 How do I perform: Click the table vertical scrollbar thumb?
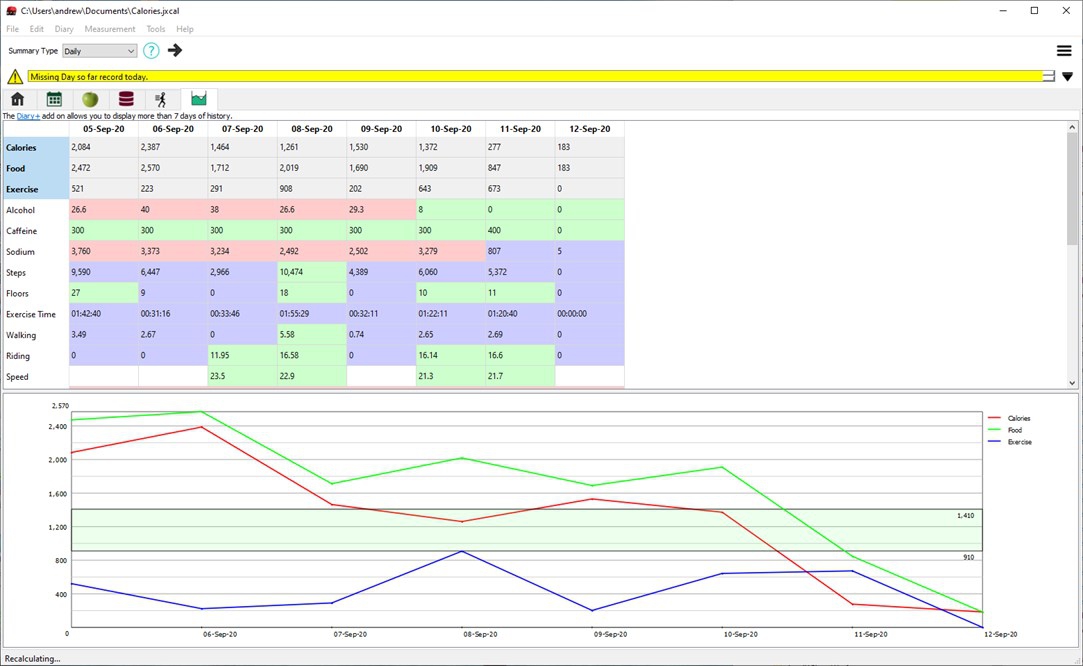coord(1072,189)
